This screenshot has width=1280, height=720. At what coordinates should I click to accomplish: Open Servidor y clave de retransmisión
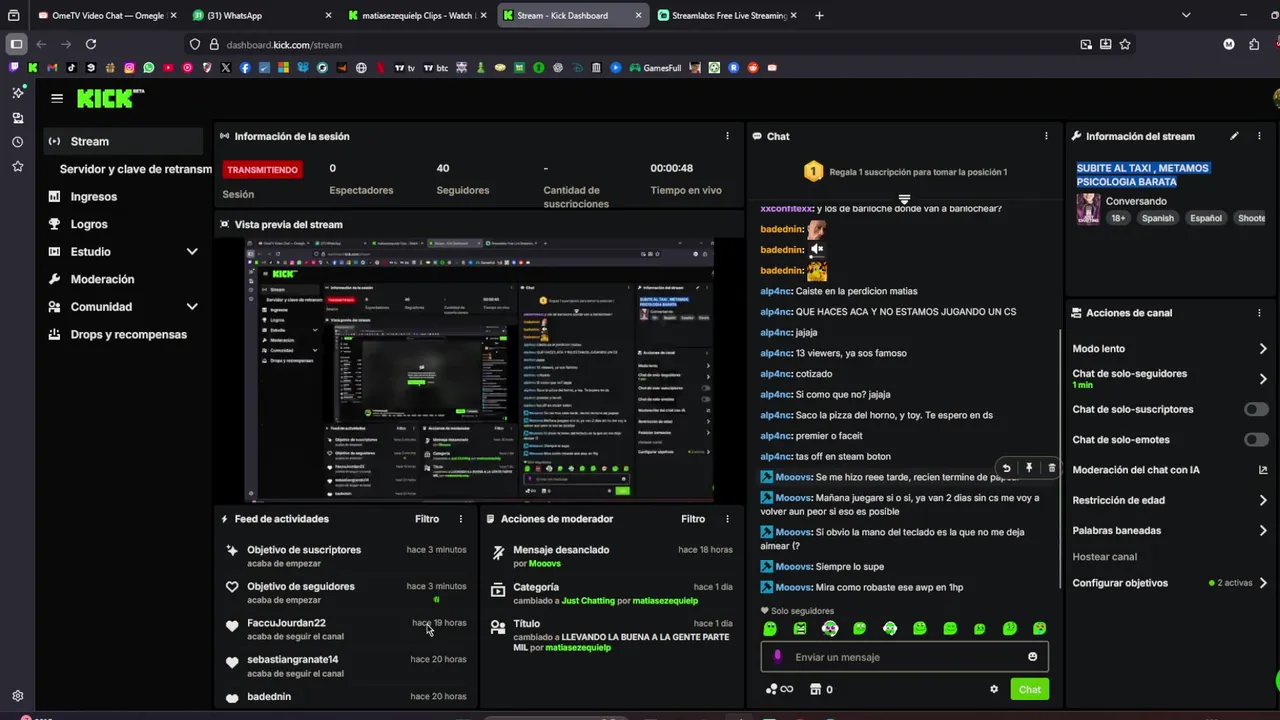135,169
